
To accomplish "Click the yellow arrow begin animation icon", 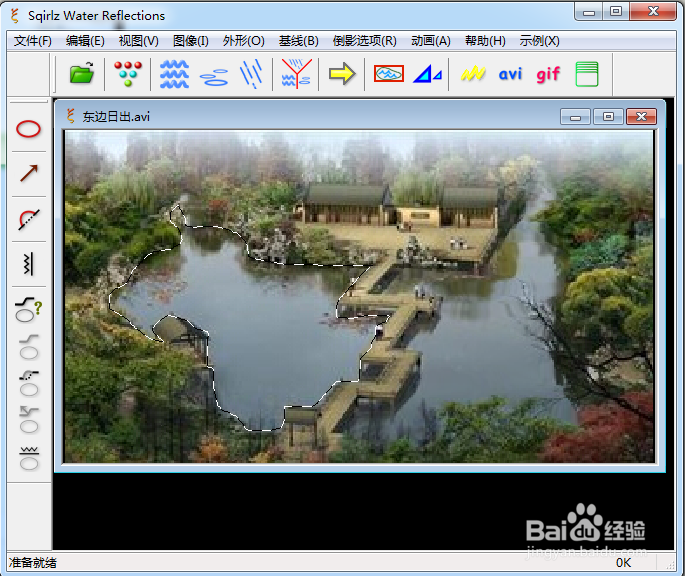I will tap(342, 73).
